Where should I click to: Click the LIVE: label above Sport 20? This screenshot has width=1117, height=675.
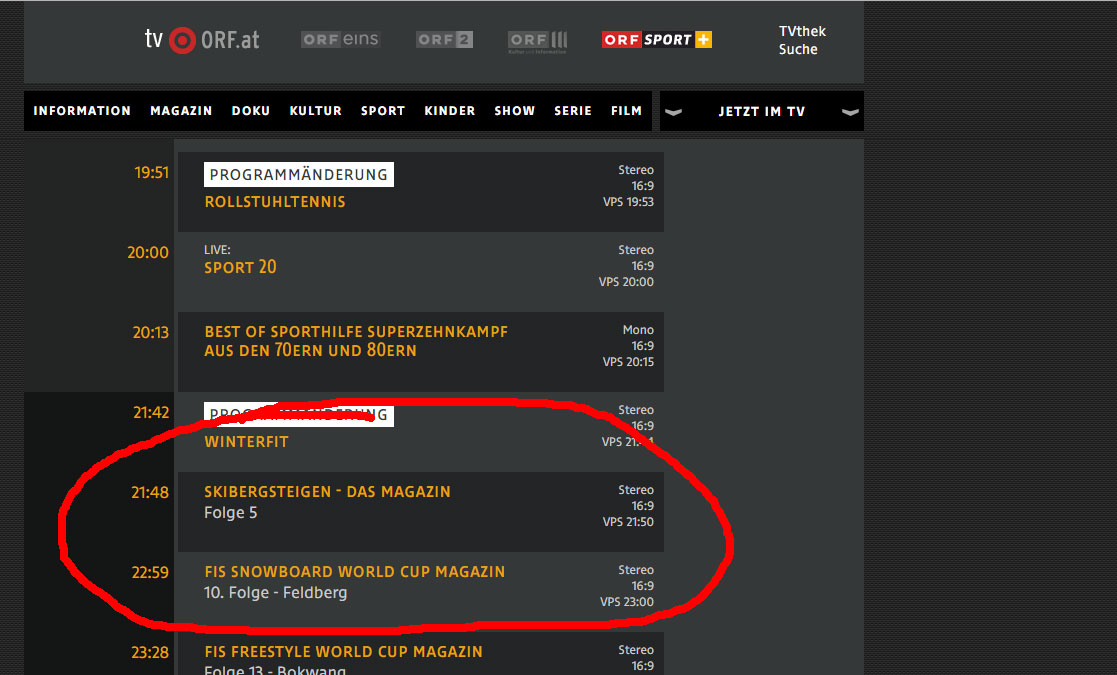pos(217,250)
